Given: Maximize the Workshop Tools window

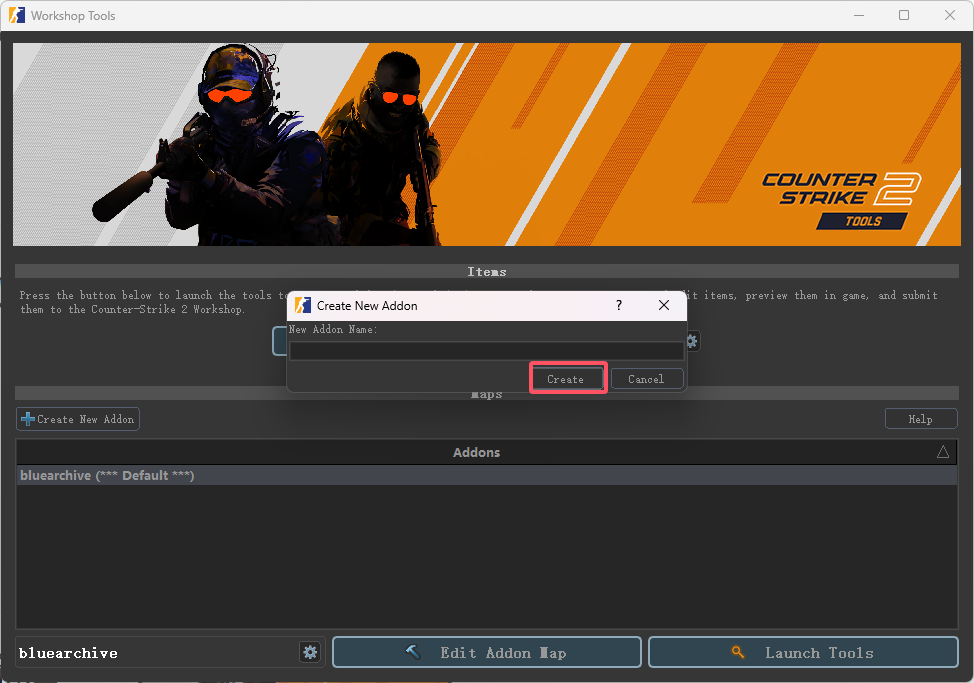Looking at the screenshot, I should pos(904,15).
